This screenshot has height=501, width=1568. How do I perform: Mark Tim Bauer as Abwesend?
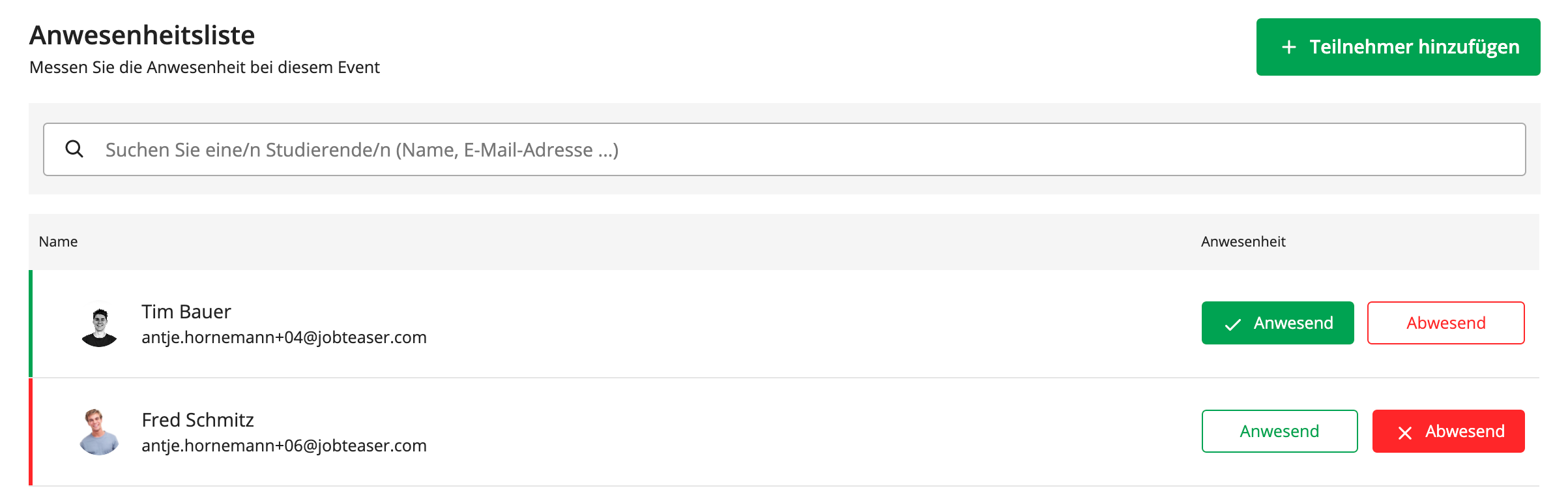[1445, 323]
